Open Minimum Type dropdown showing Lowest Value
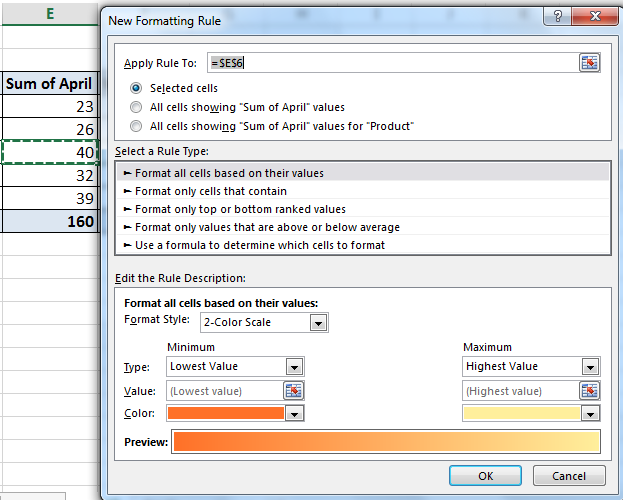 (x=294, y=367)
